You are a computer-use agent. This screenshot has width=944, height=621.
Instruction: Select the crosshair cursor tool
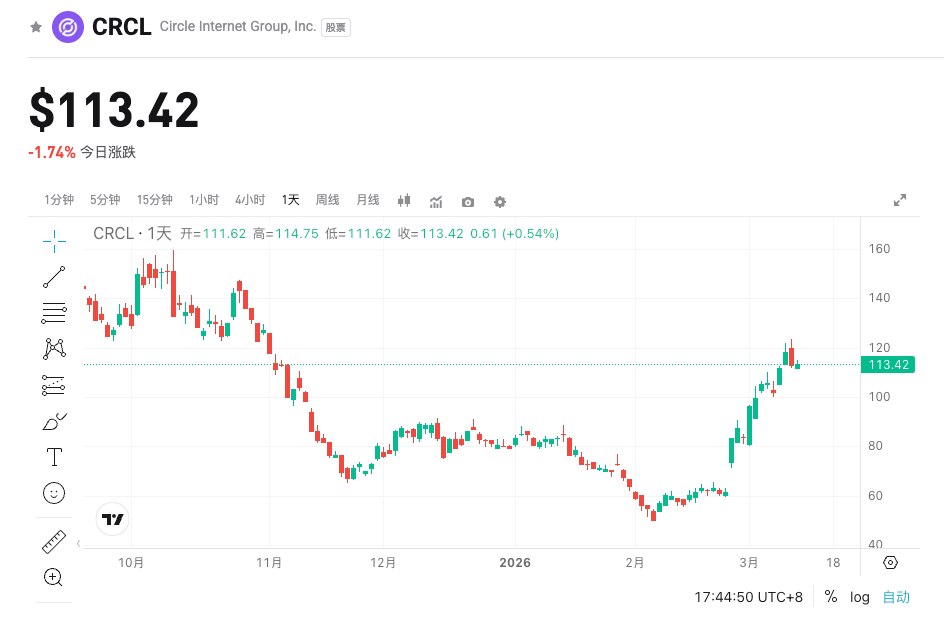pyautogui.click(x=53, y=241)
